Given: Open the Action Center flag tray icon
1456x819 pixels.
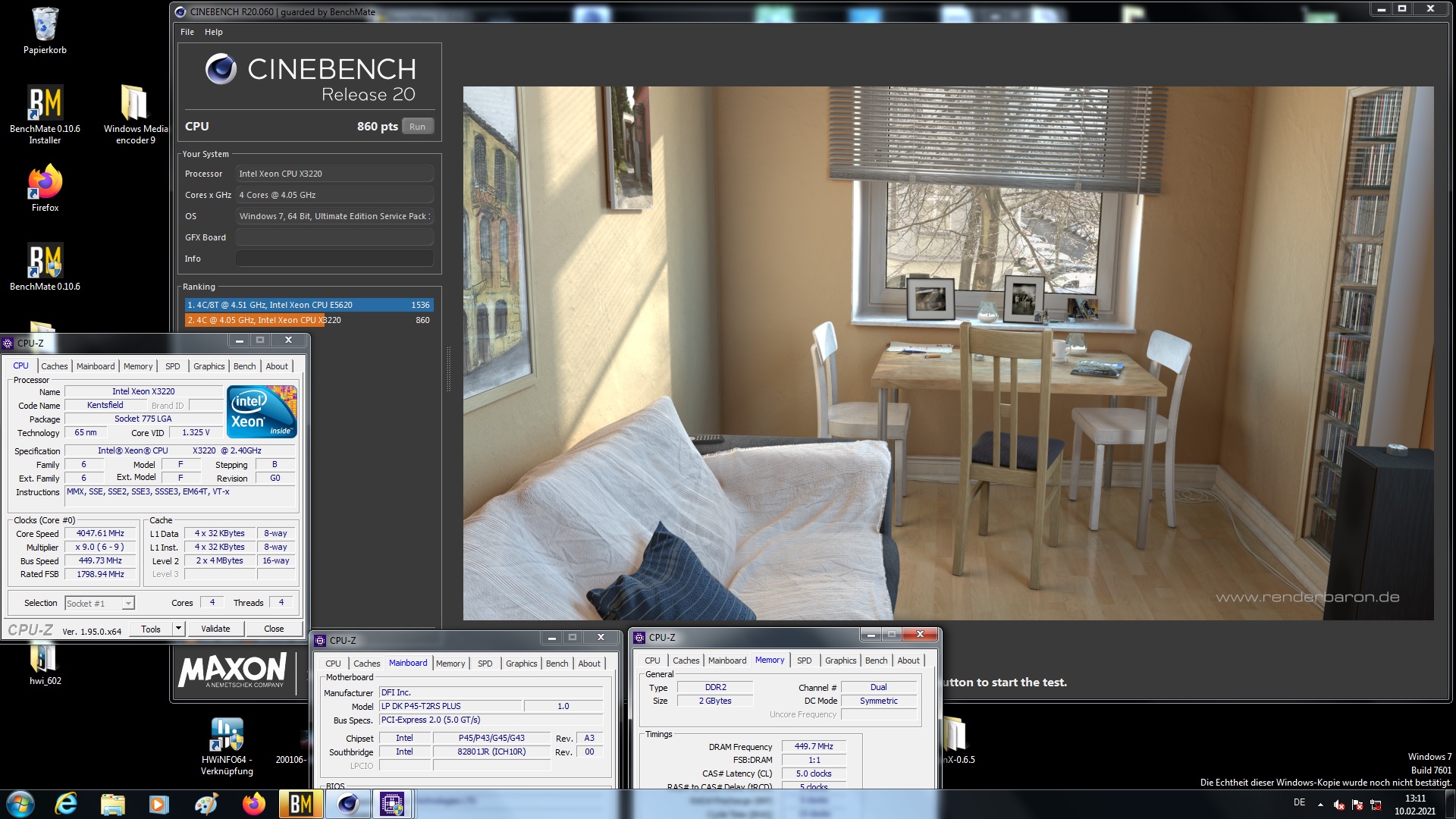Looking at the screenshot, I should pyautogui.click(x=1357, y=805).
